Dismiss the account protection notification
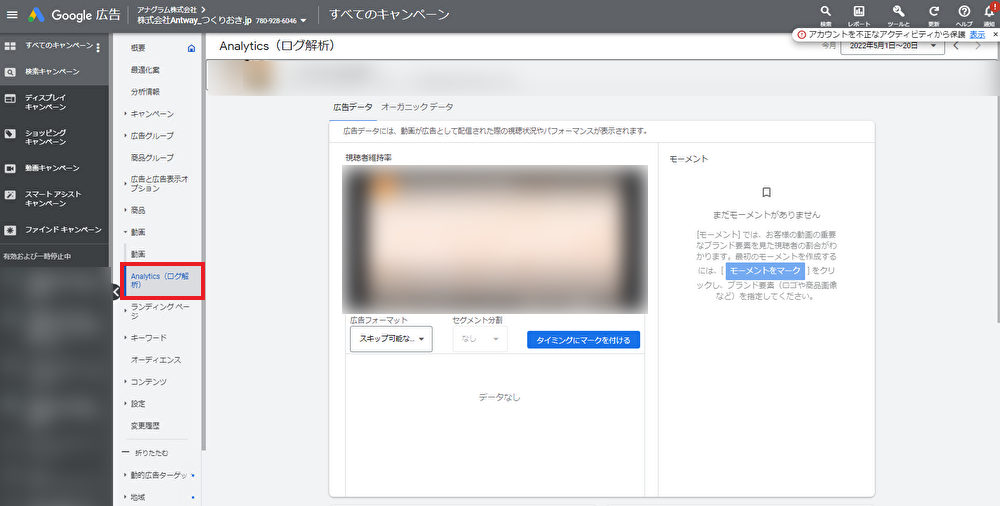Image resolution: width=1000 pixels, height=506 pixels. (x=995, y=34)
